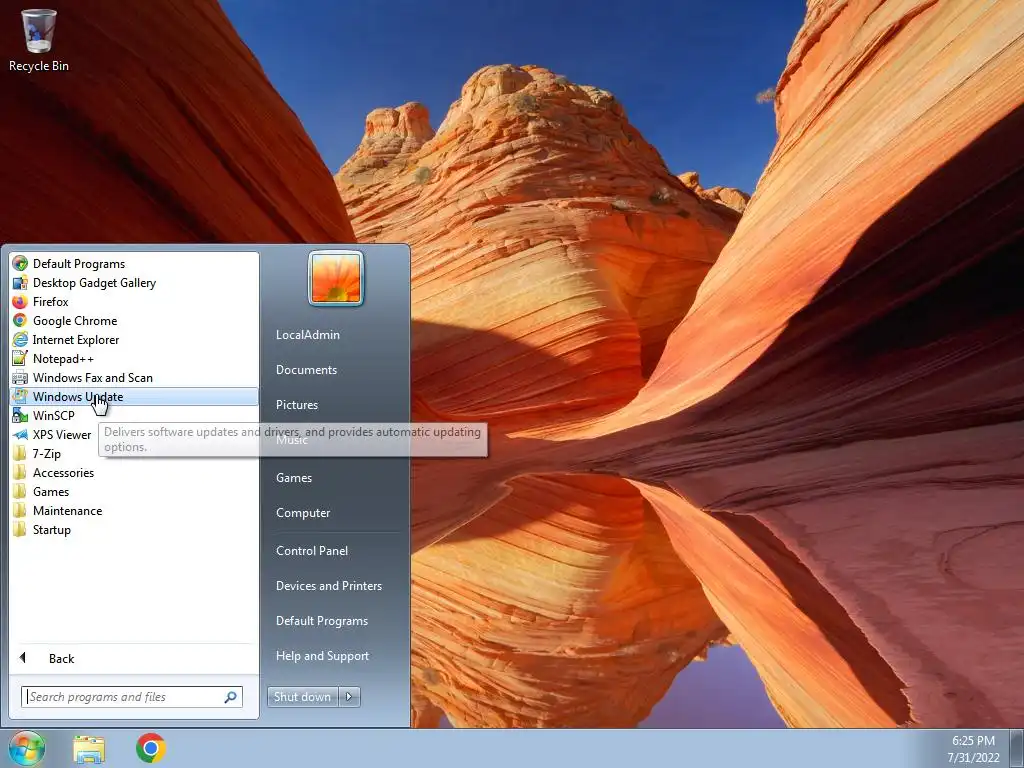Click the Shut down button

(303, 697)
